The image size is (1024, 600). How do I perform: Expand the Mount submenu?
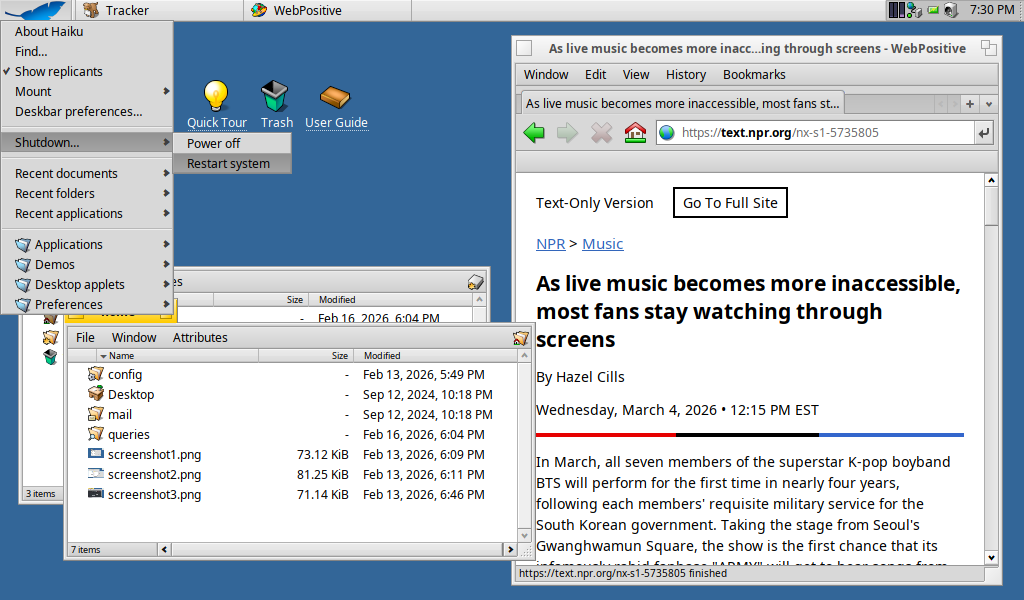[x=86, y=91]
